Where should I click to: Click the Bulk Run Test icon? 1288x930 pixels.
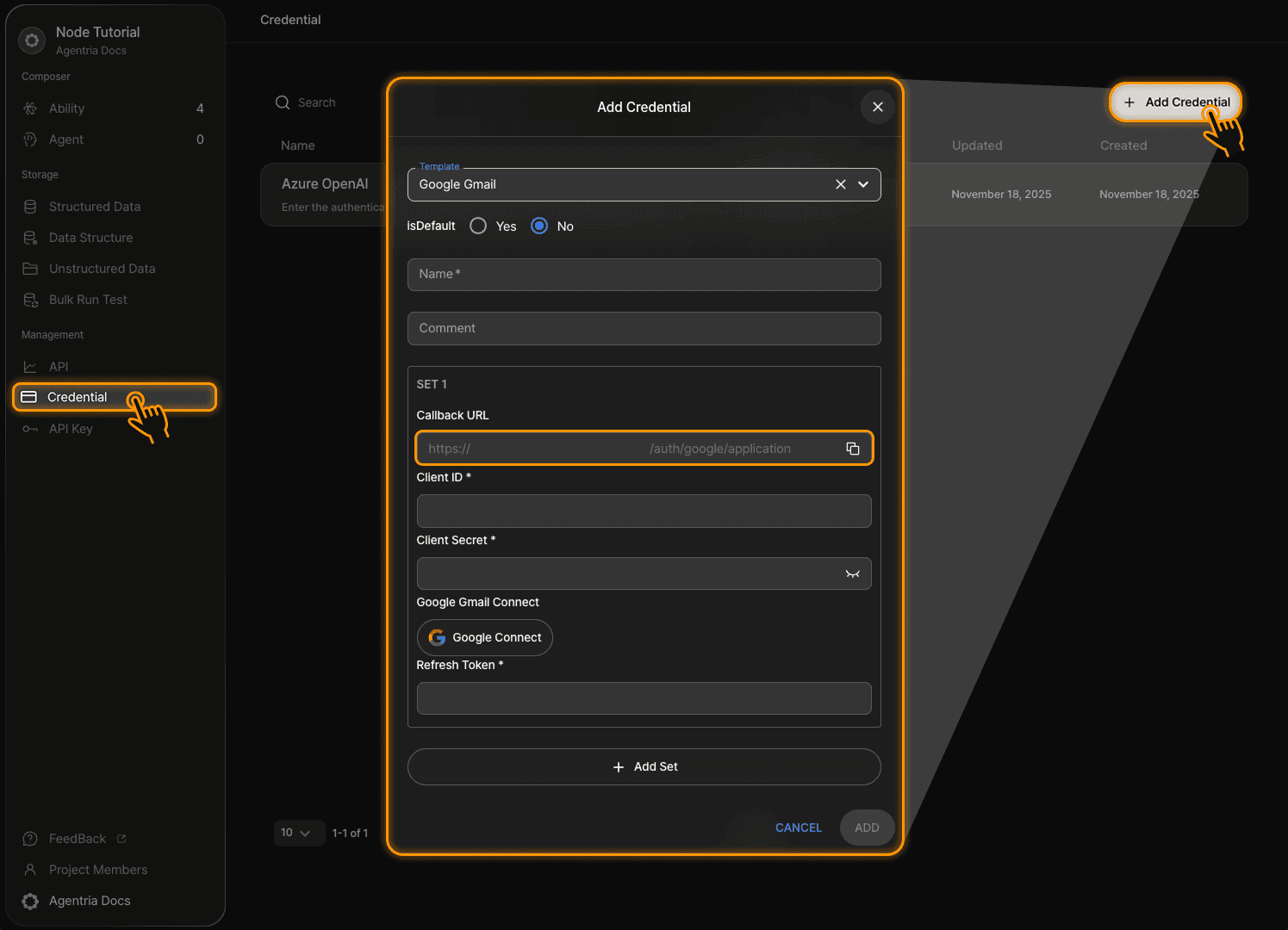(x=30, y=300)
